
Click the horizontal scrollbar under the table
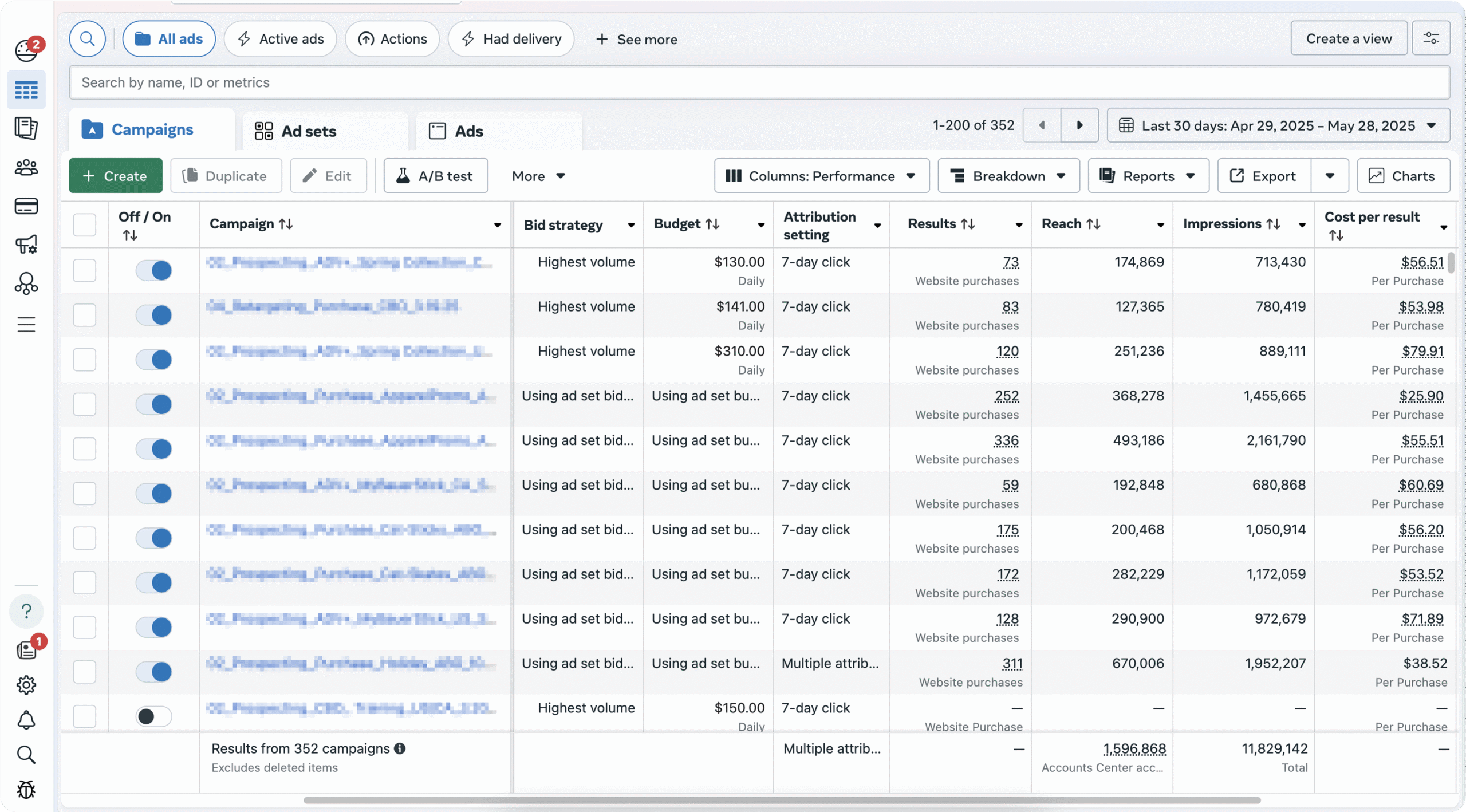click(x=782, y=800)
